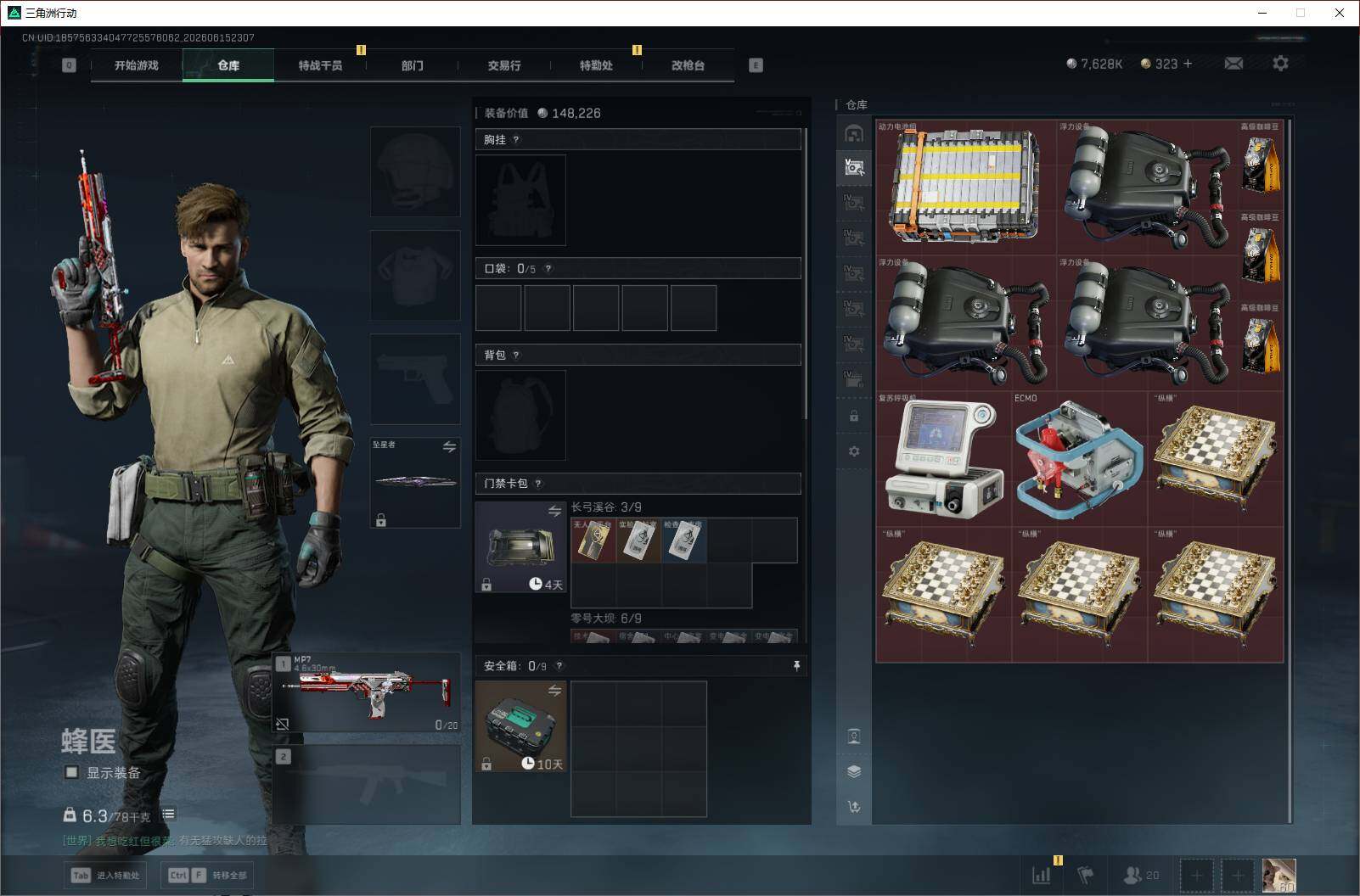The height and width of the screenshot is (896, 1360).
Task: Click the world chat message line
Action: coord(165,840)
